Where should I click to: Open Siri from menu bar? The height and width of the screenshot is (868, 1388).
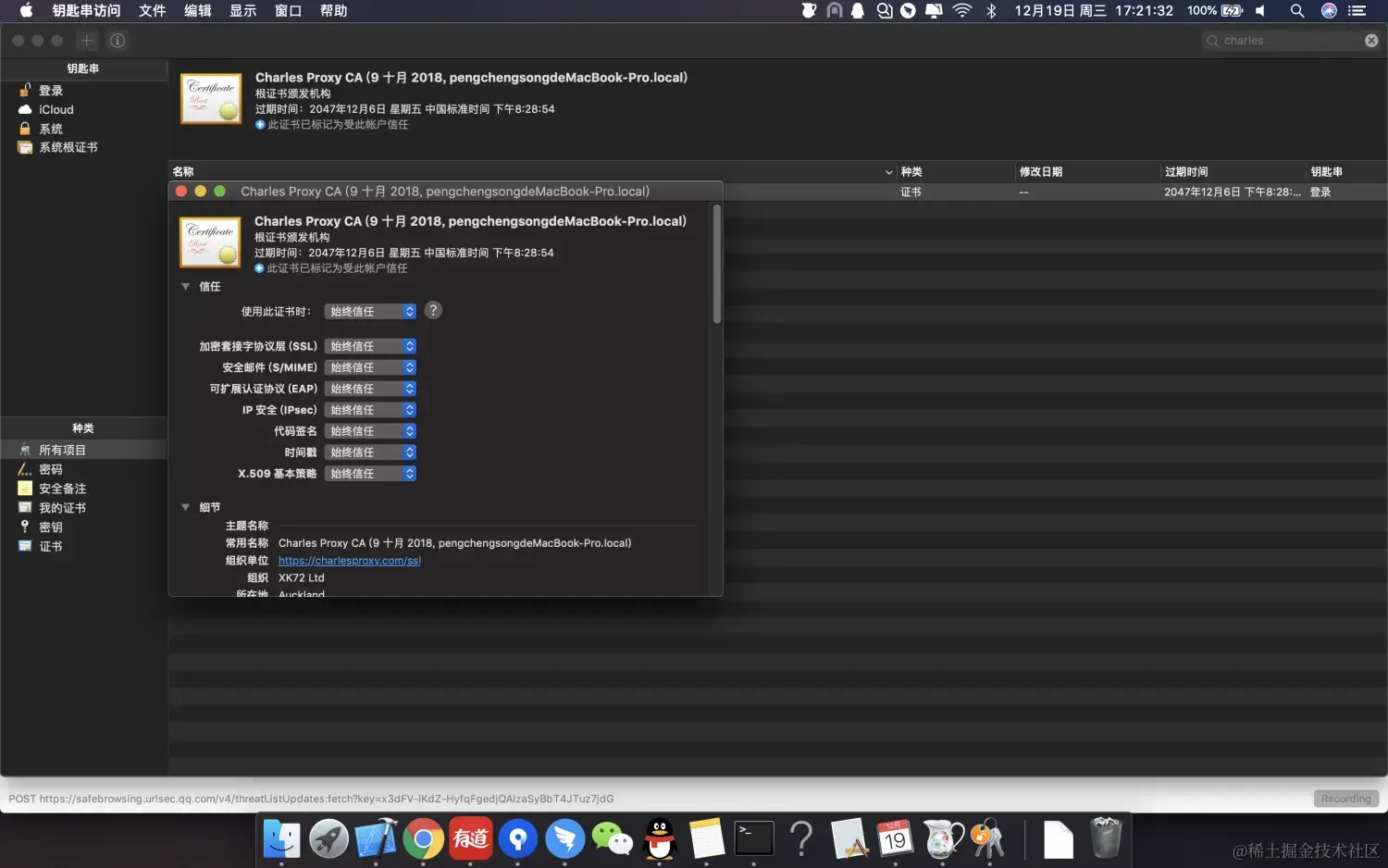[1329, 11]
